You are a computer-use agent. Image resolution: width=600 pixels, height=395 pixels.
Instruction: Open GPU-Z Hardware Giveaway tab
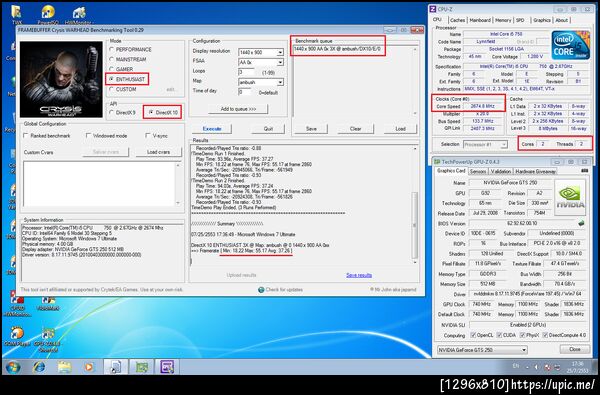pos(535,171)
